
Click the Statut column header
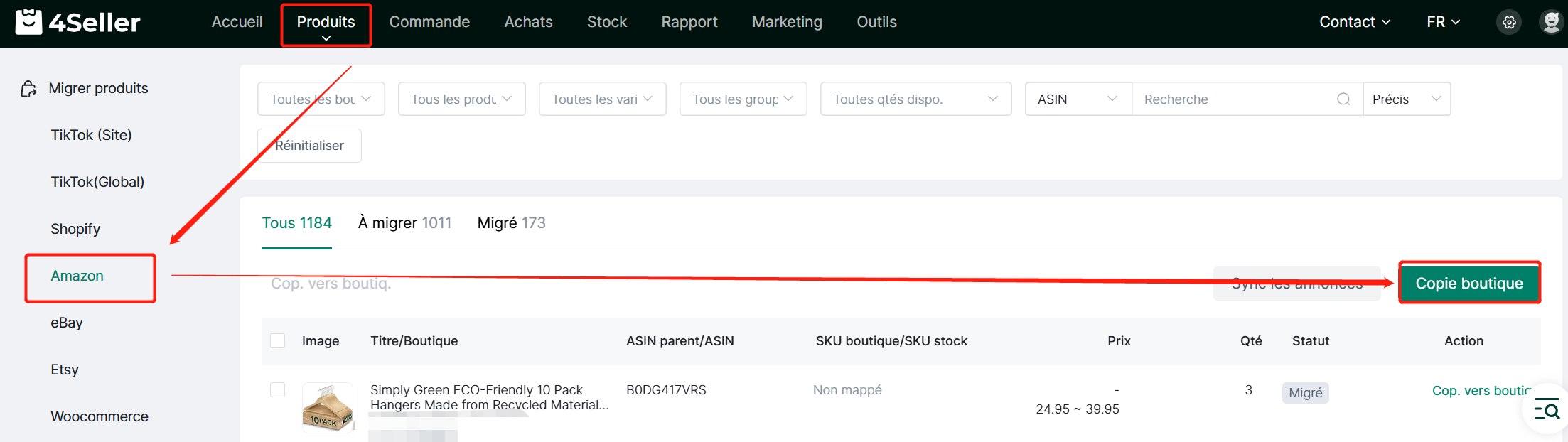pos(1310,341)
